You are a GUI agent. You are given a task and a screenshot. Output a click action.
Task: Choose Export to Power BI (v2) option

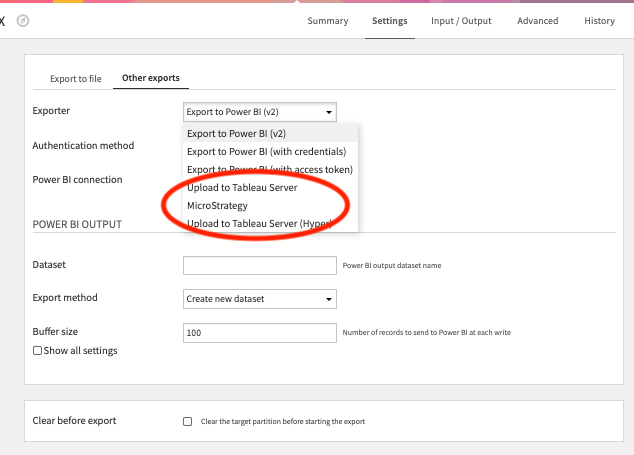coord(270,133)
